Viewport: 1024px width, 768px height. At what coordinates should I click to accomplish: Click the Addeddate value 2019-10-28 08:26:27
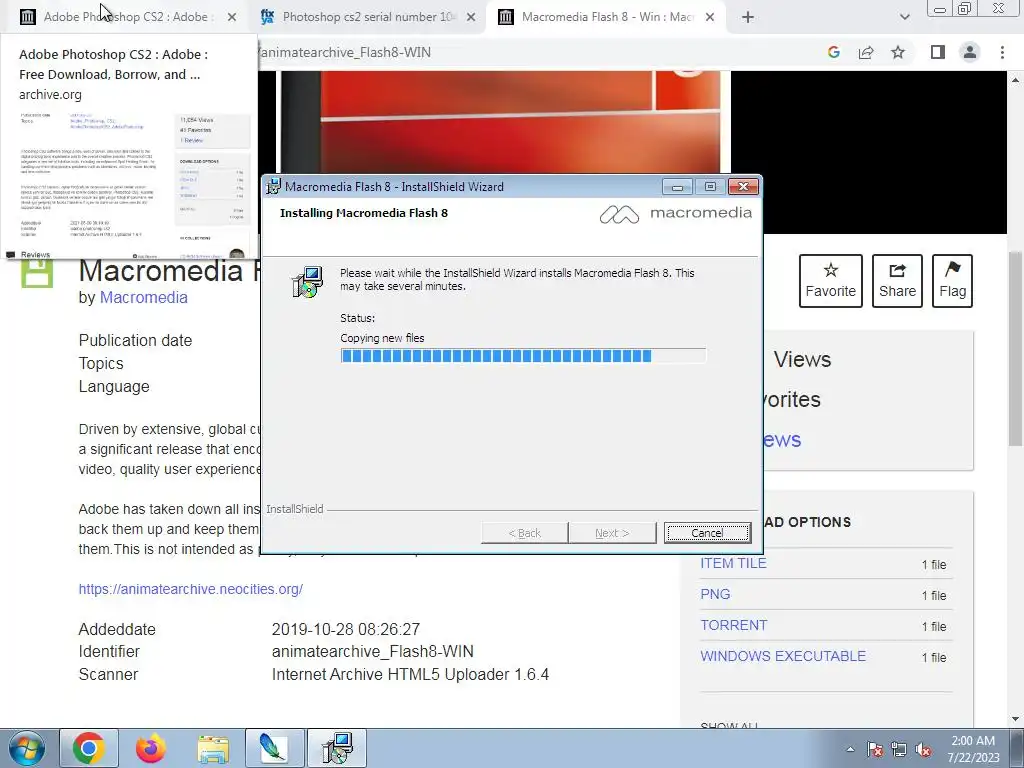click(346, 630)
